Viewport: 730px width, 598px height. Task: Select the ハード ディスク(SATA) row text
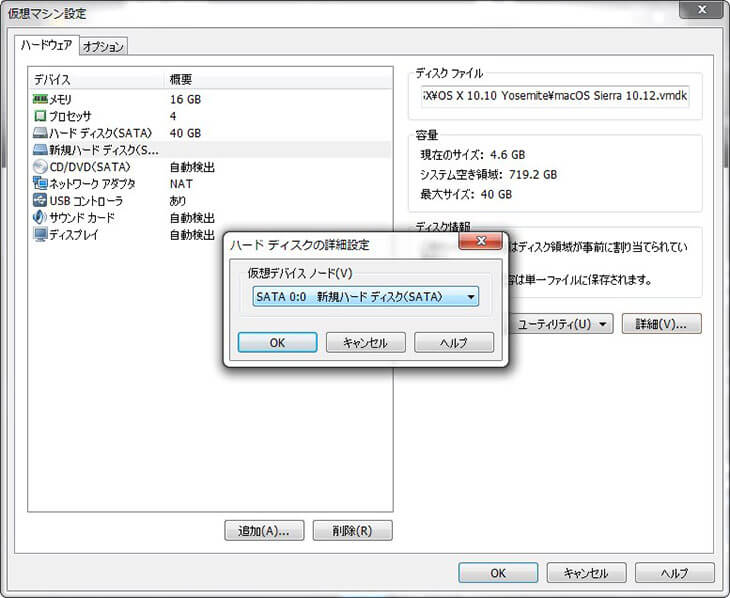[x=101, y=133]
